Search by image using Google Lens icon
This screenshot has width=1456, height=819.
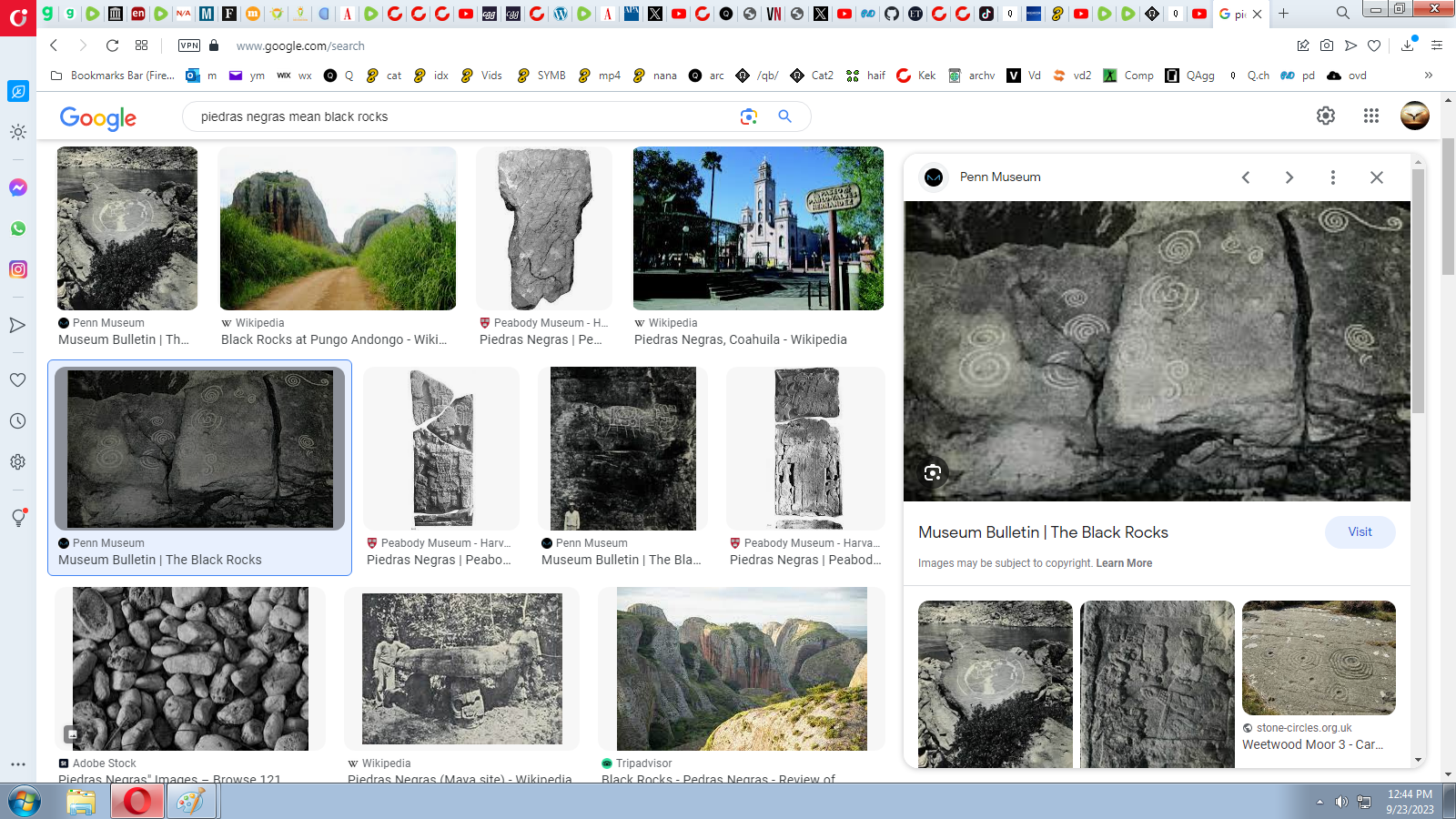click(748, 116)
